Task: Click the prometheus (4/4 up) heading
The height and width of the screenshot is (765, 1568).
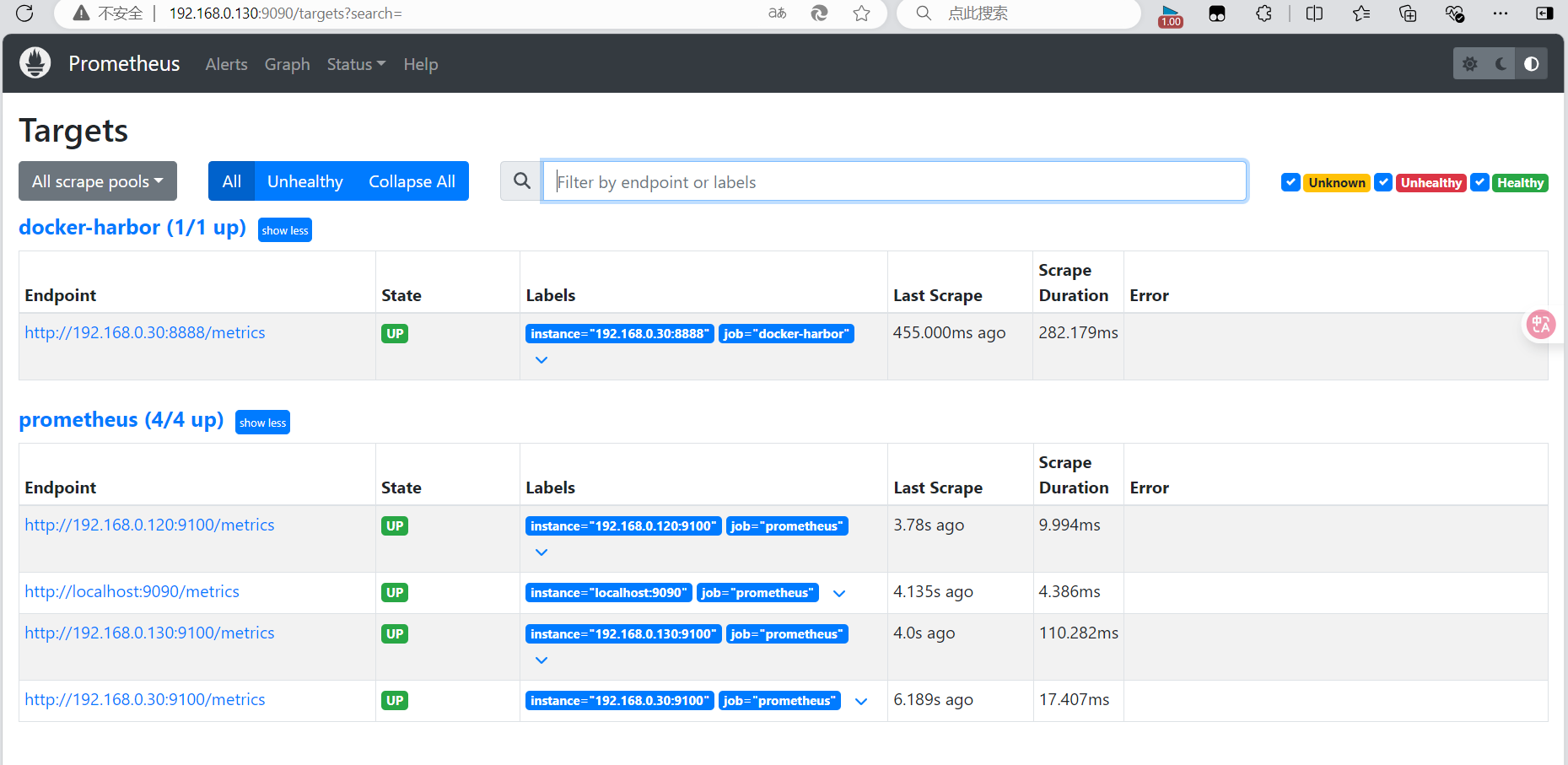Action: [x=121, y=420]
